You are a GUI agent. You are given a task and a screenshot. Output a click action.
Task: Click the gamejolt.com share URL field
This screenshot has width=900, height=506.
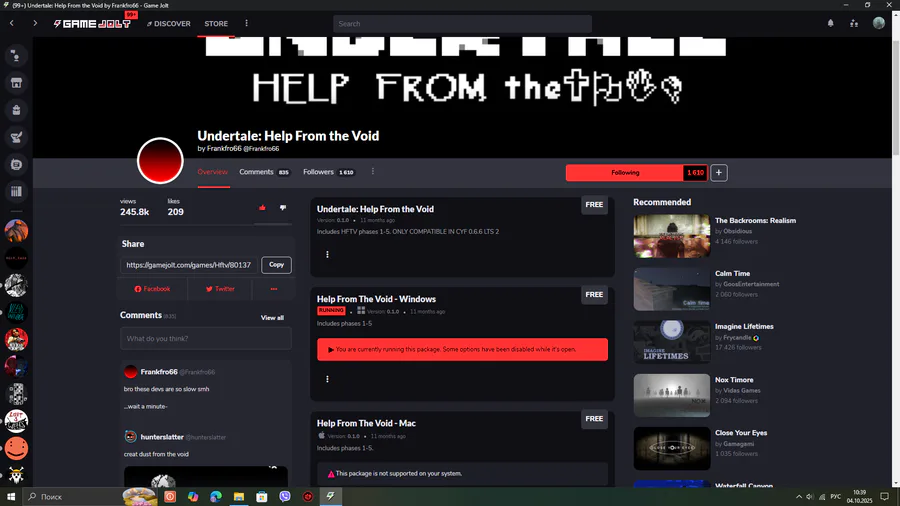[188, 265]
